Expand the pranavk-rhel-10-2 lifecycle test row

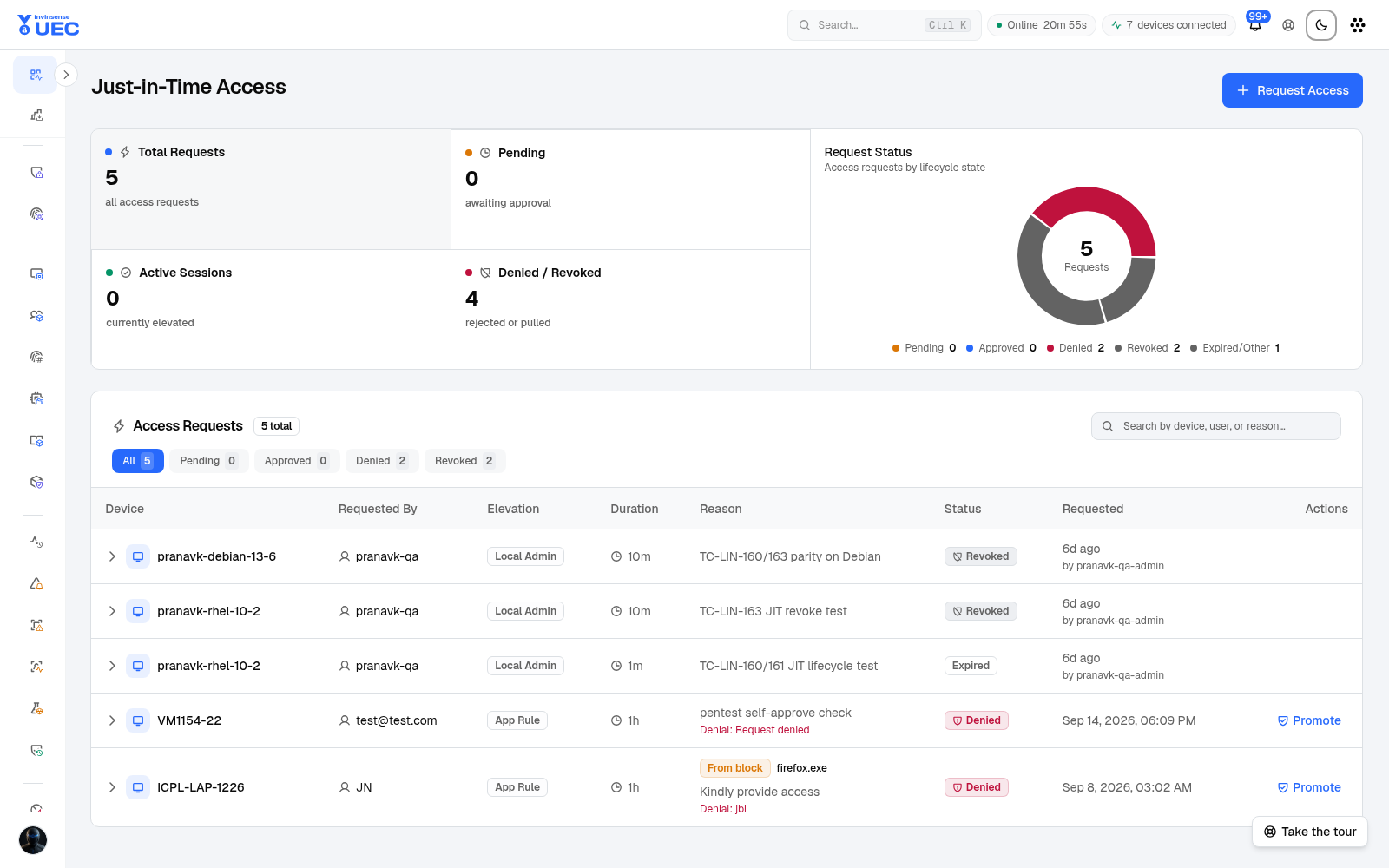point(112,666)
